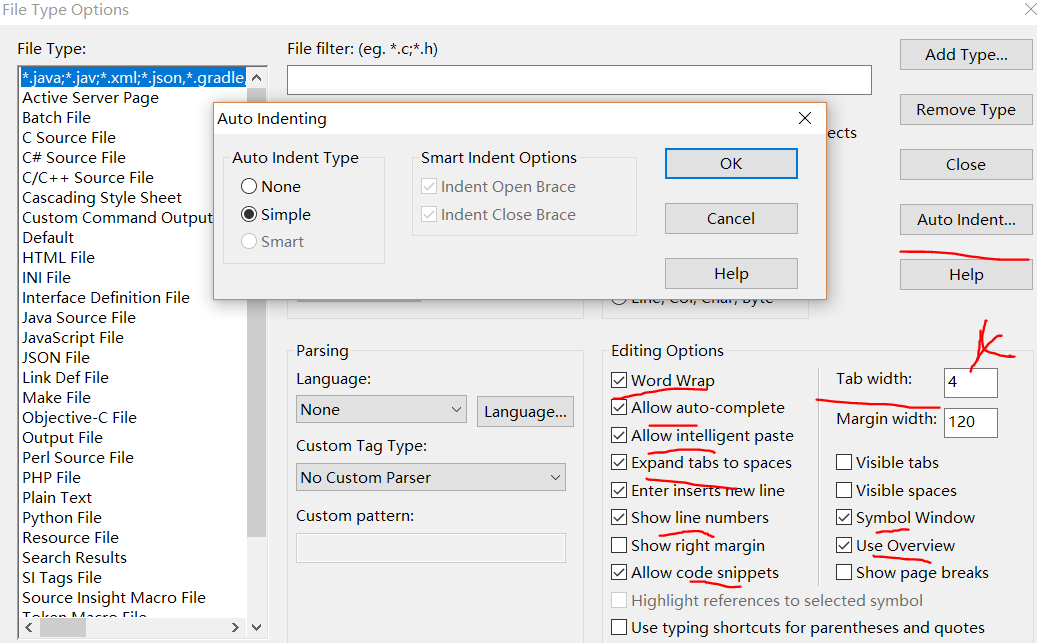Select the None auto indent type
1037x643 pixels.
click(x=250, y=187)
